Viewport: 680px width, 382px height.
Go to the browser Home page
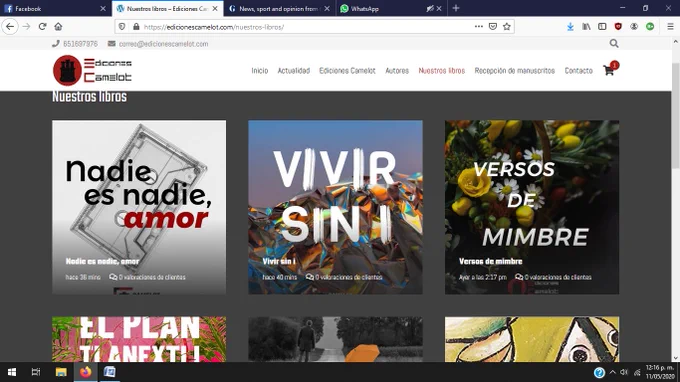tap(58, 27)
